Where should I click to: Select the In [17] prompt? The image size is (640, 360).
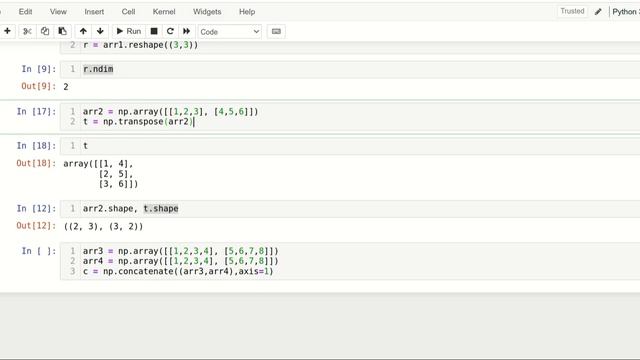coord(36,111)
